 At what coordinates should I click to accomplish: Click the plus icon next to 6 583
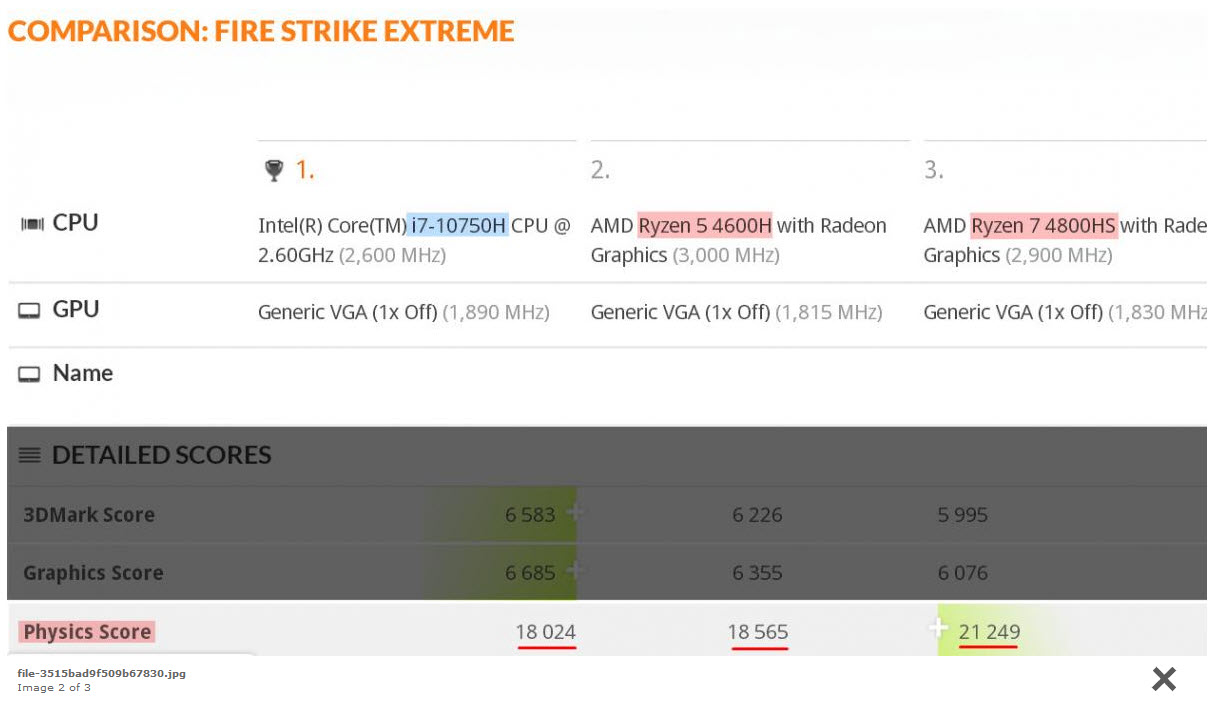point(574,511)
